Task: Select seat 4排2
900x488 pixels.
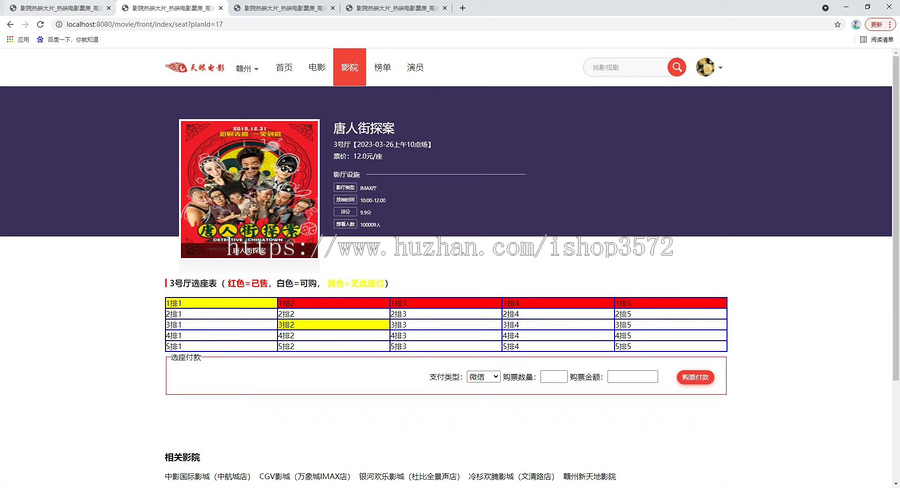Action: tap(333, 336)
